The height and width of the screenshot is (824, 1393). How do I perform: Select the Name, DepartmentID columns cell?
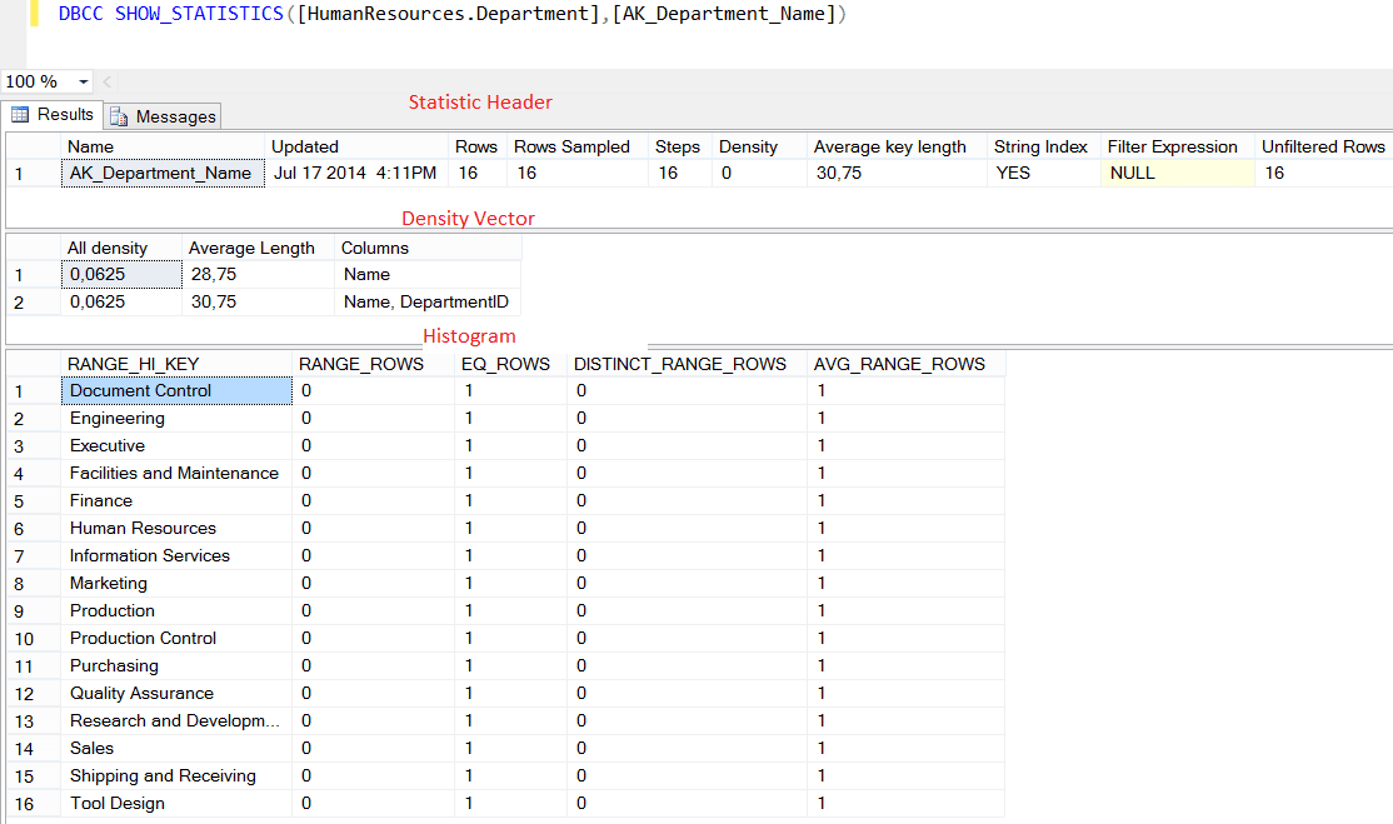click(x=427, y=302)
